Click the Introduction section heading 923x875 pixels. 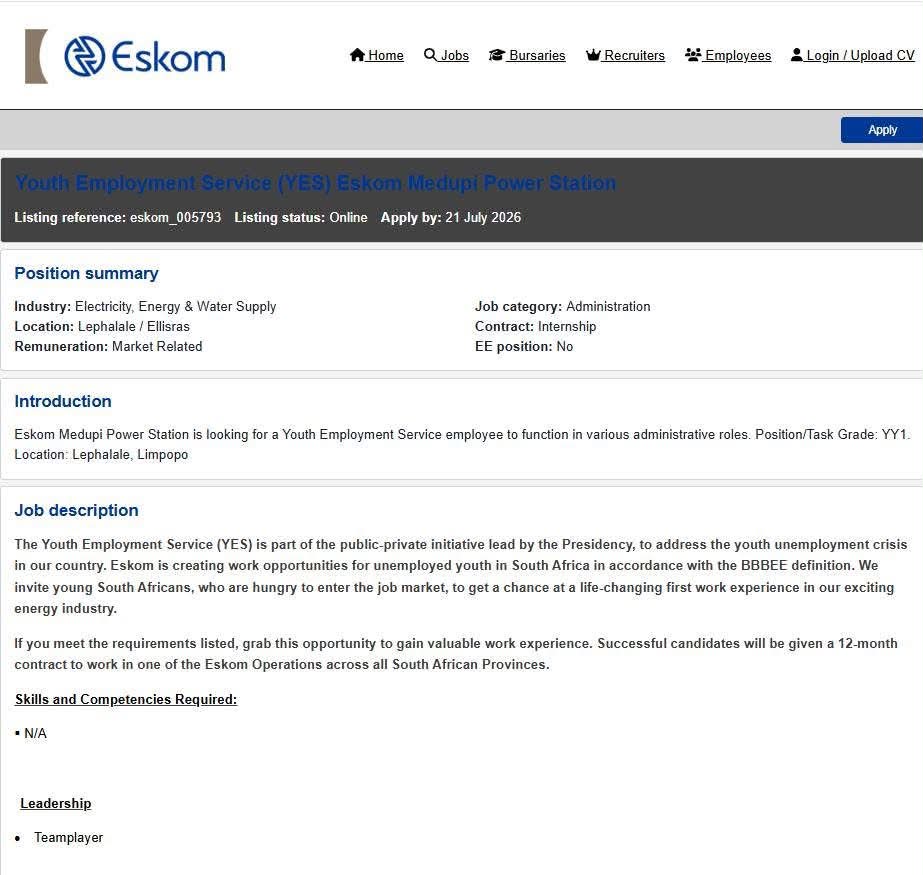click(x=63, y=401)
